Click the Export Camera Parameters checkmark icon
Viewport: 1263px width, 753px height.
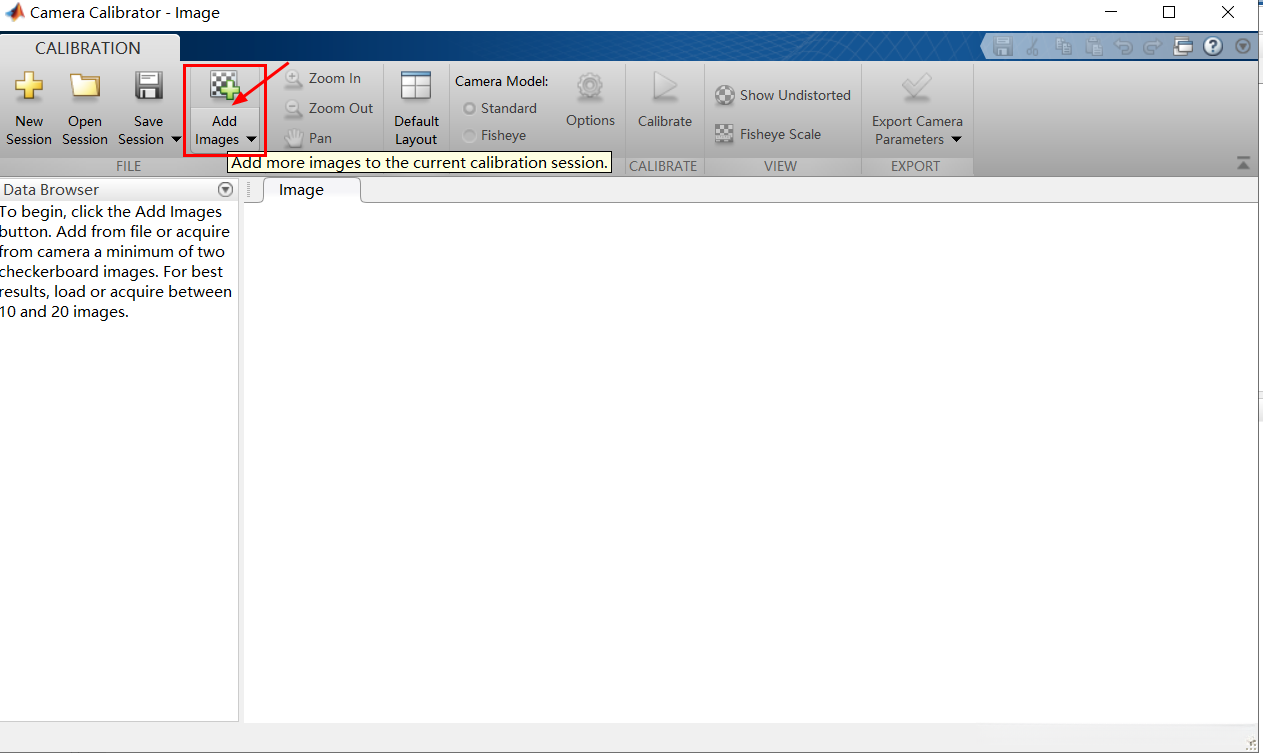[917, 87]
